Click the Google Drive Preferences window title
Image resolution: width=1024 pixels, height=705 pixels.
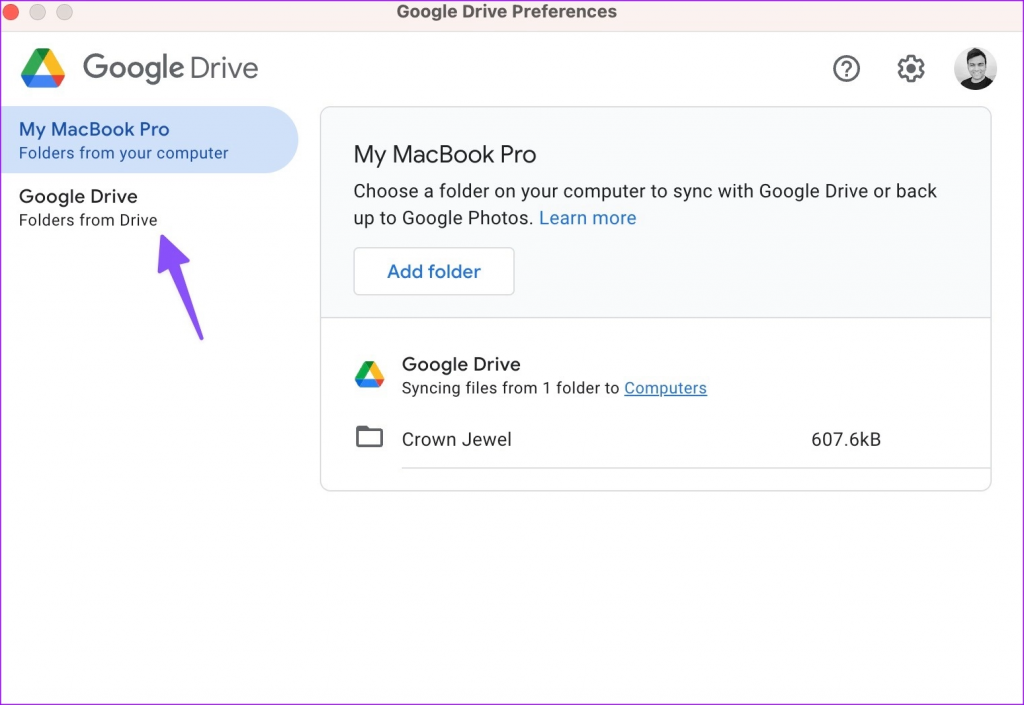pos(506,12)
